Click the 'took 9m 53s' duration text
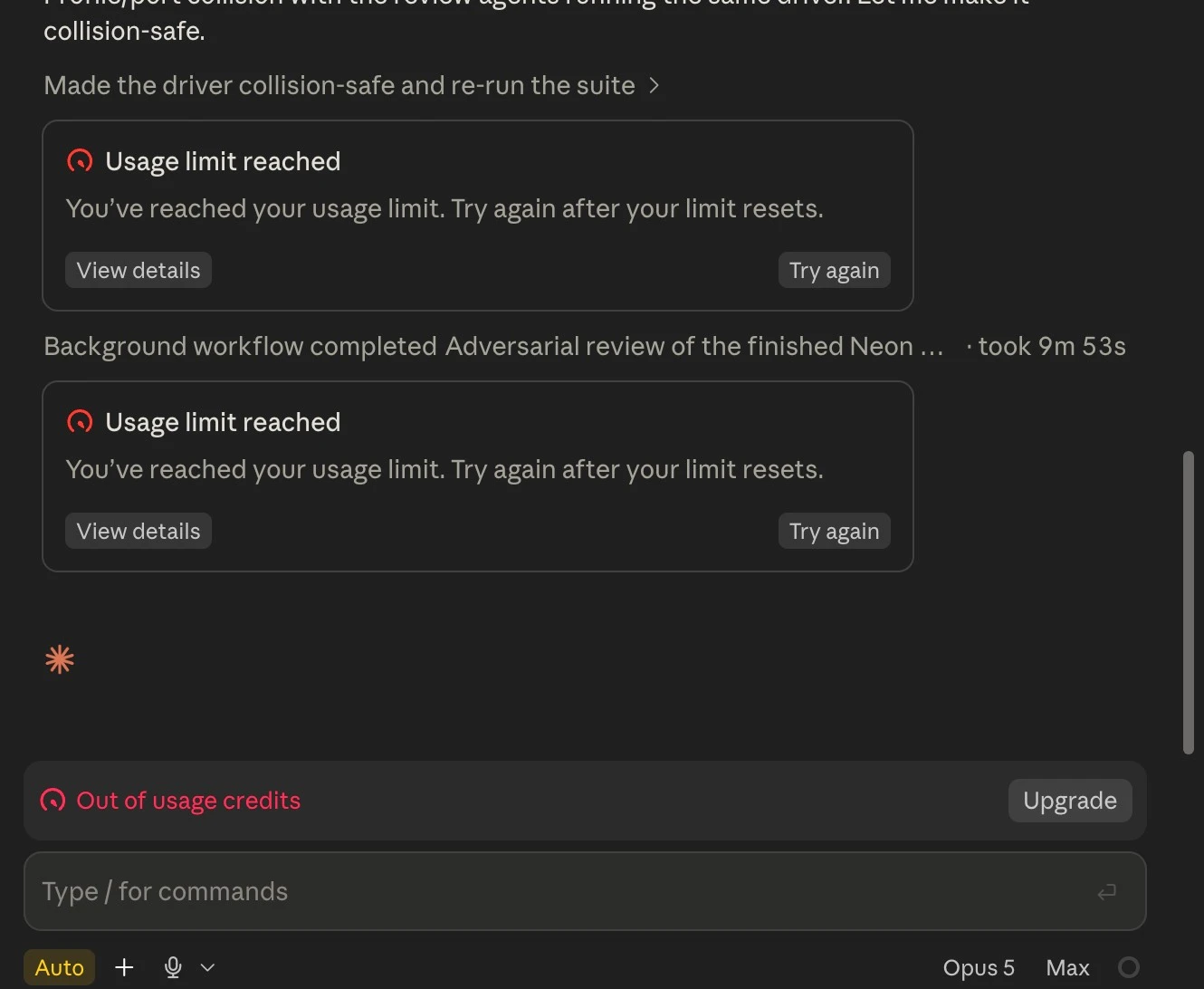The image size is (1204, 989). pyautogui.click(x=1052, y=346)
